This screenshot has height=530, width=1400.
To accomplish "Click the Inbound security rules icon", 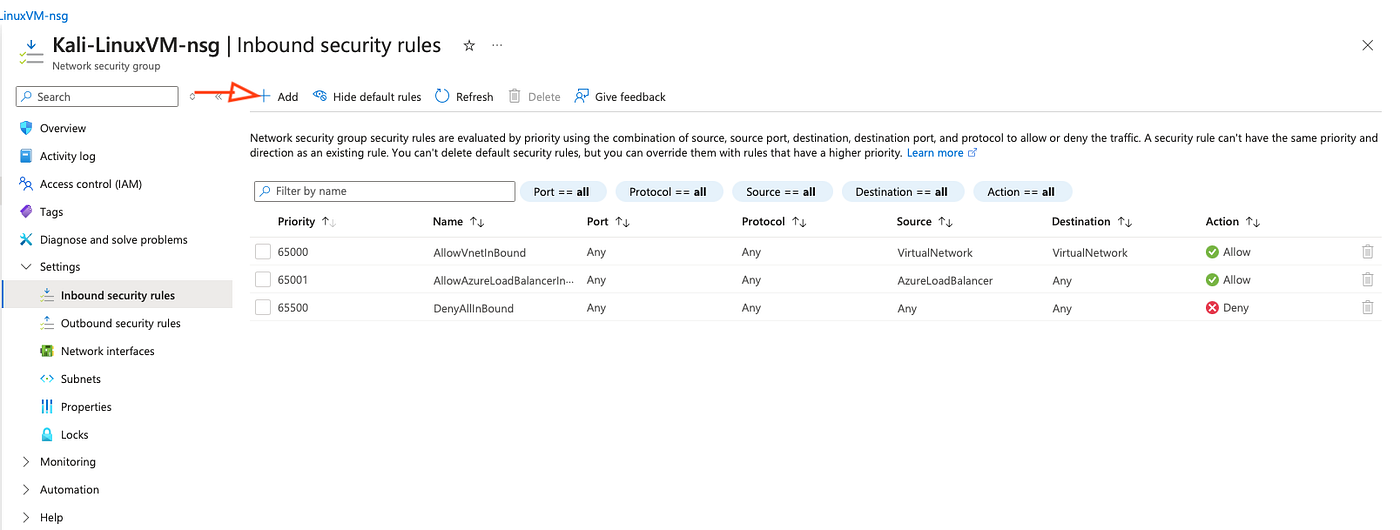I will click(47, 295).
